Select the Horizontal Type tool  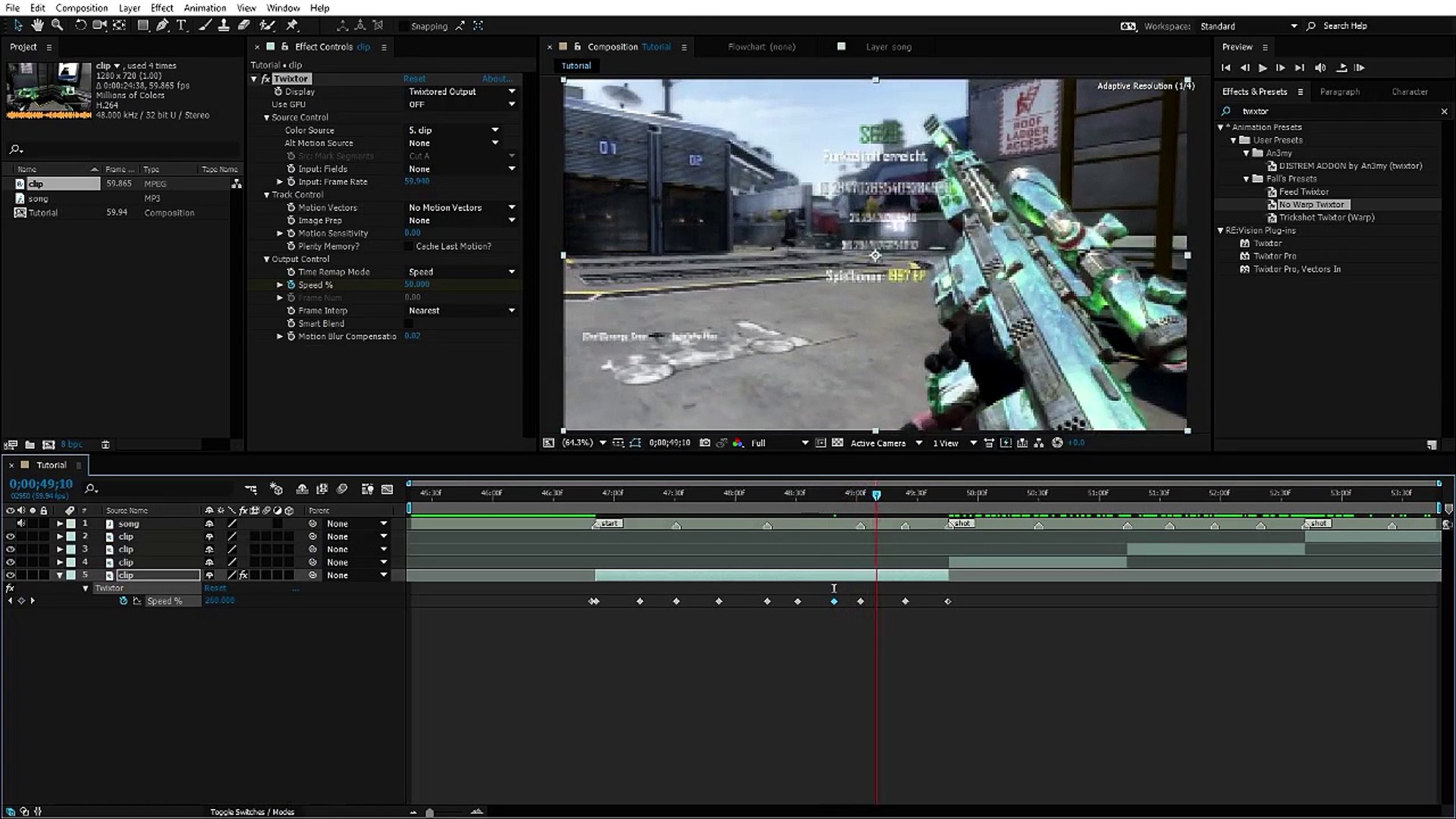pos(181,25)
